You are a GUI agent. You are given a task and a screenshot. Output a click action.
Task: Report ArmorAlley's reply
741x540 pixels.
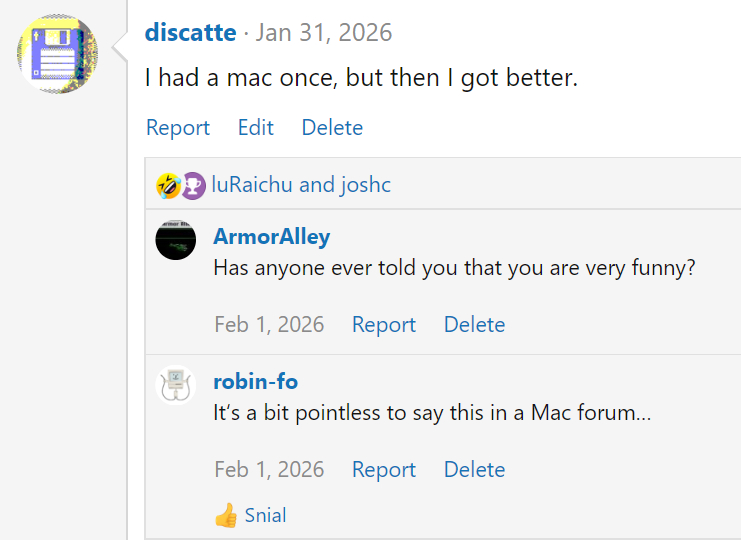tap(384, 325)
